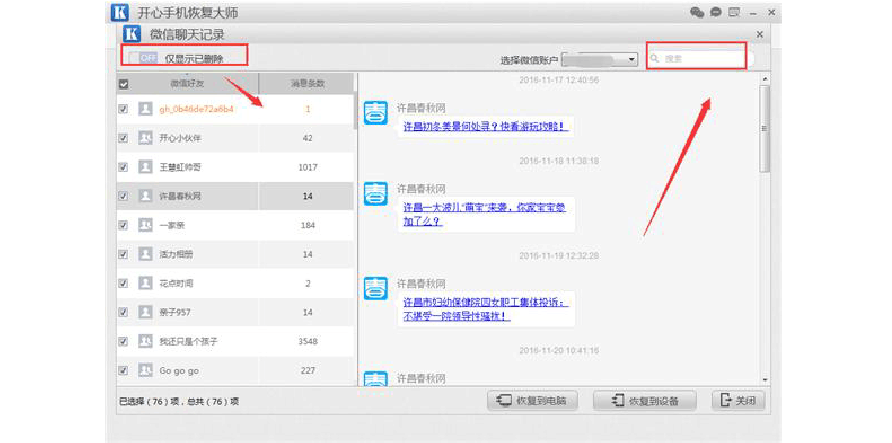Click the 春 avatar beside the 许昌初冬美景 message
Screen dimensions: 892x443
pyautogui.click(x=375, y=113)
